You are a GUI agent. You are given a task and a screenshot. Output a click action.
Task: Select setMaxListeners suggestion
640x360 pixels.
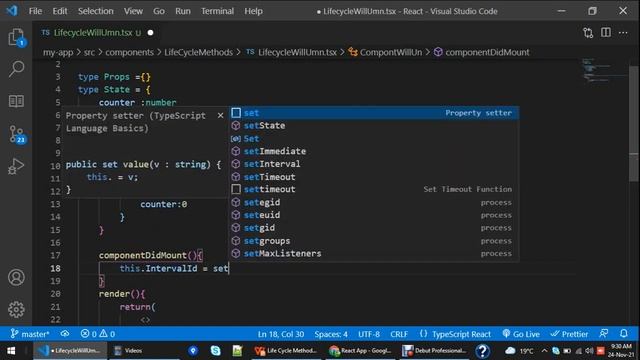pyautogui.click(x=374, y=253)
